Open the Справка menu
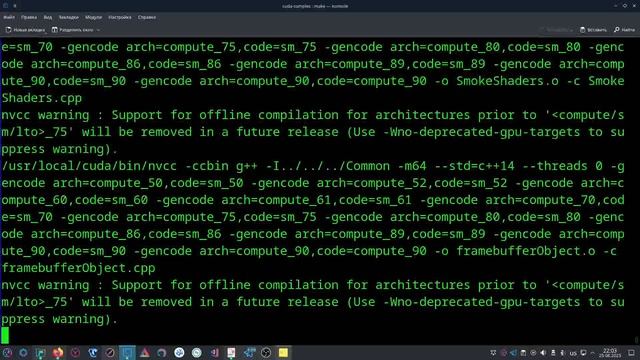 point(147,17)
